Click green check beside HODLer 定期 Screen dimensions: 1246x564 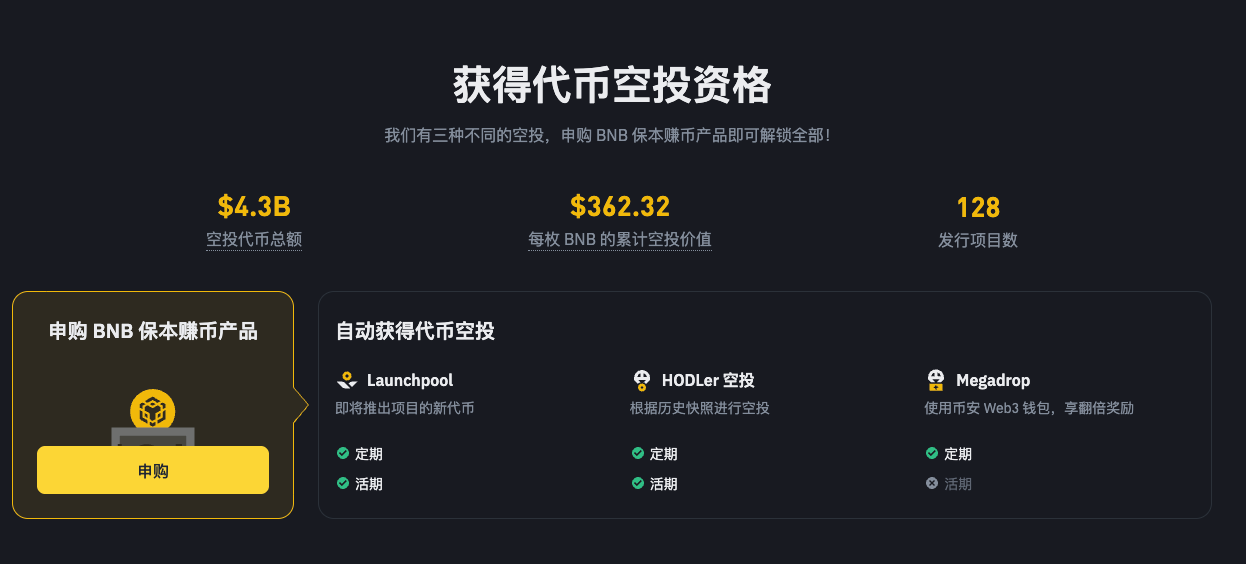coord(638,453)
